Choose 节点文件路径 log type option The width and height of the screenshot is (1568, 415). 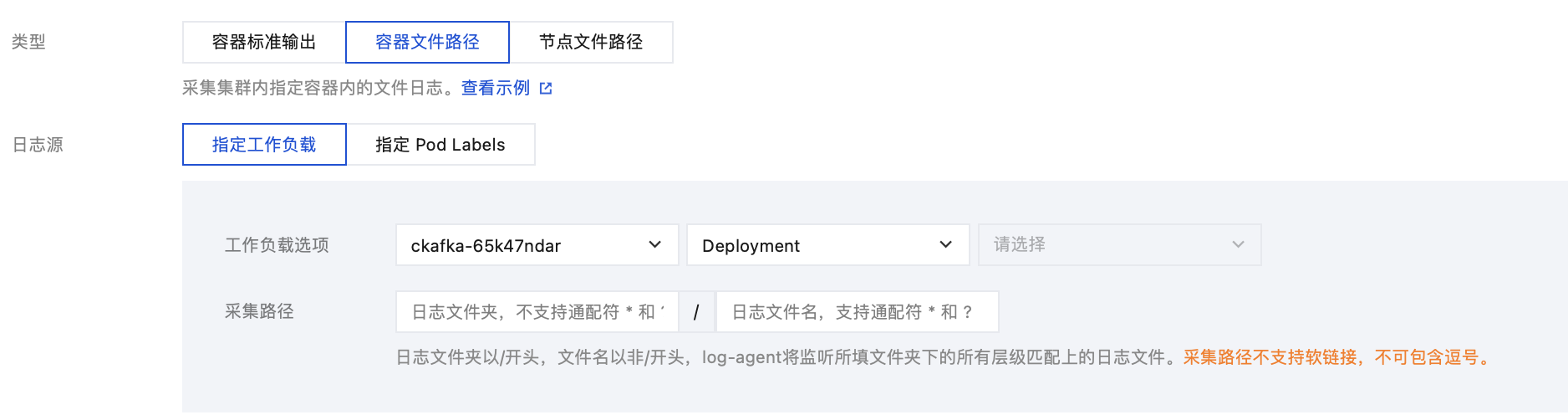[x=591, y=42]
